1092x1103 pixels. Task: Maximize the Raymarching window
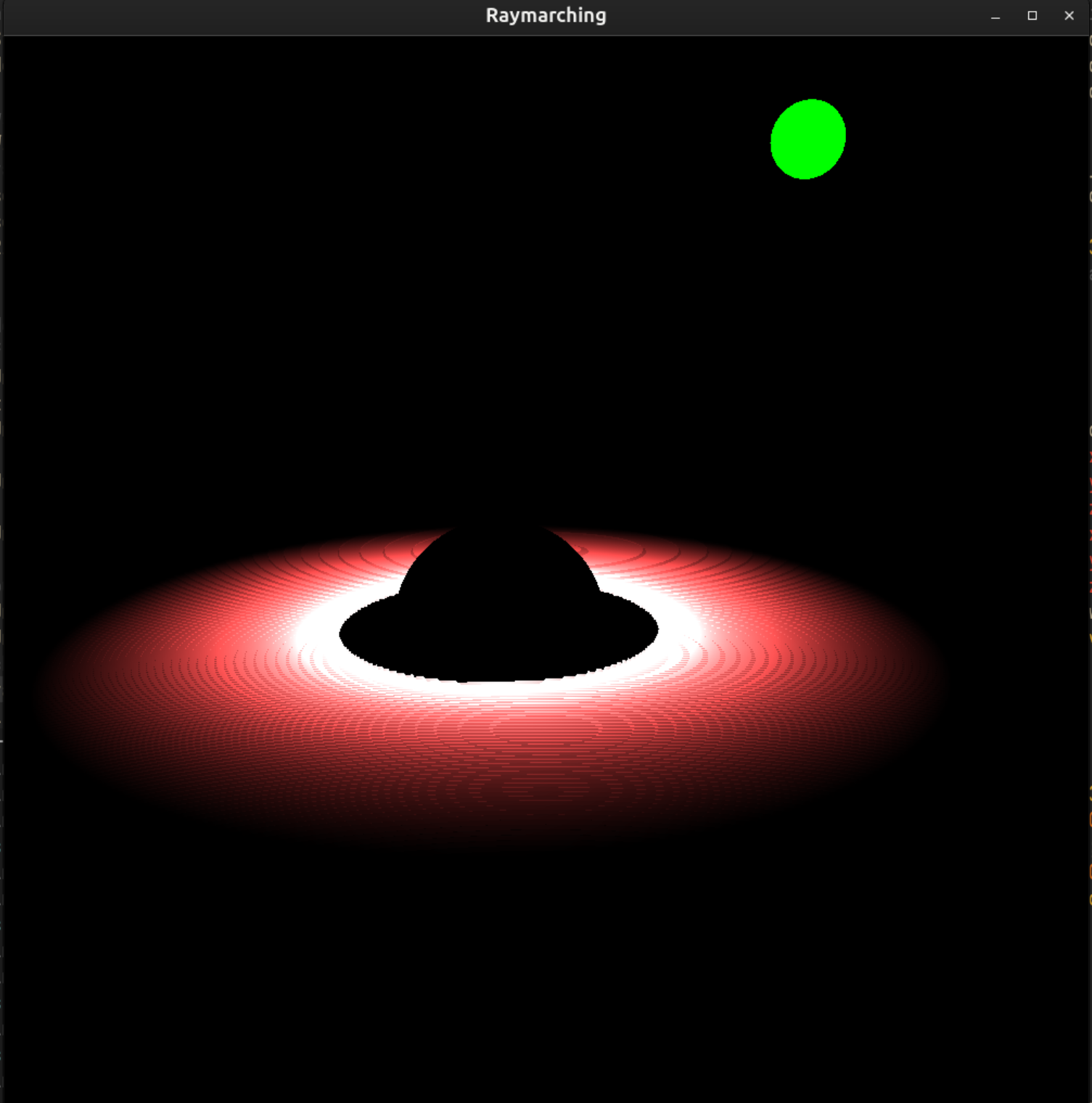1033,16
